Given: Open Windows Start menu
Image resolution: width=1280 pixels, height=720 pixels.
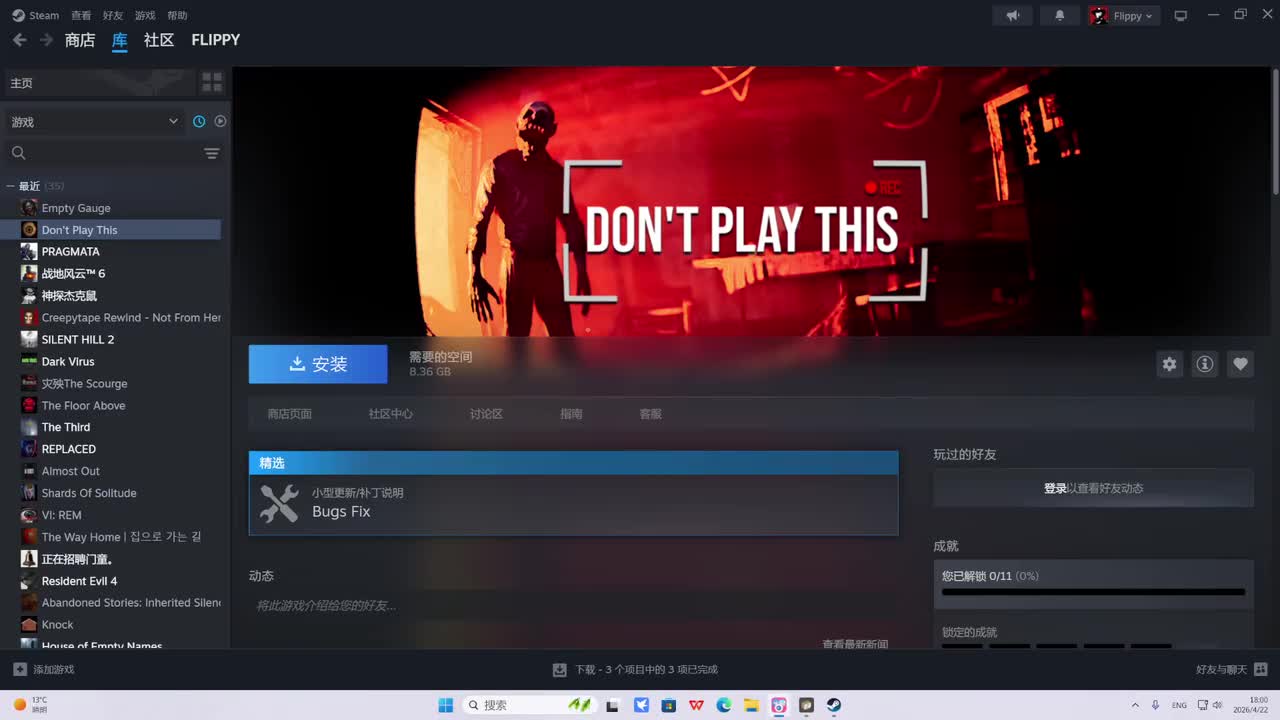Looking at the screenshot, I should (x=446, y=705).
